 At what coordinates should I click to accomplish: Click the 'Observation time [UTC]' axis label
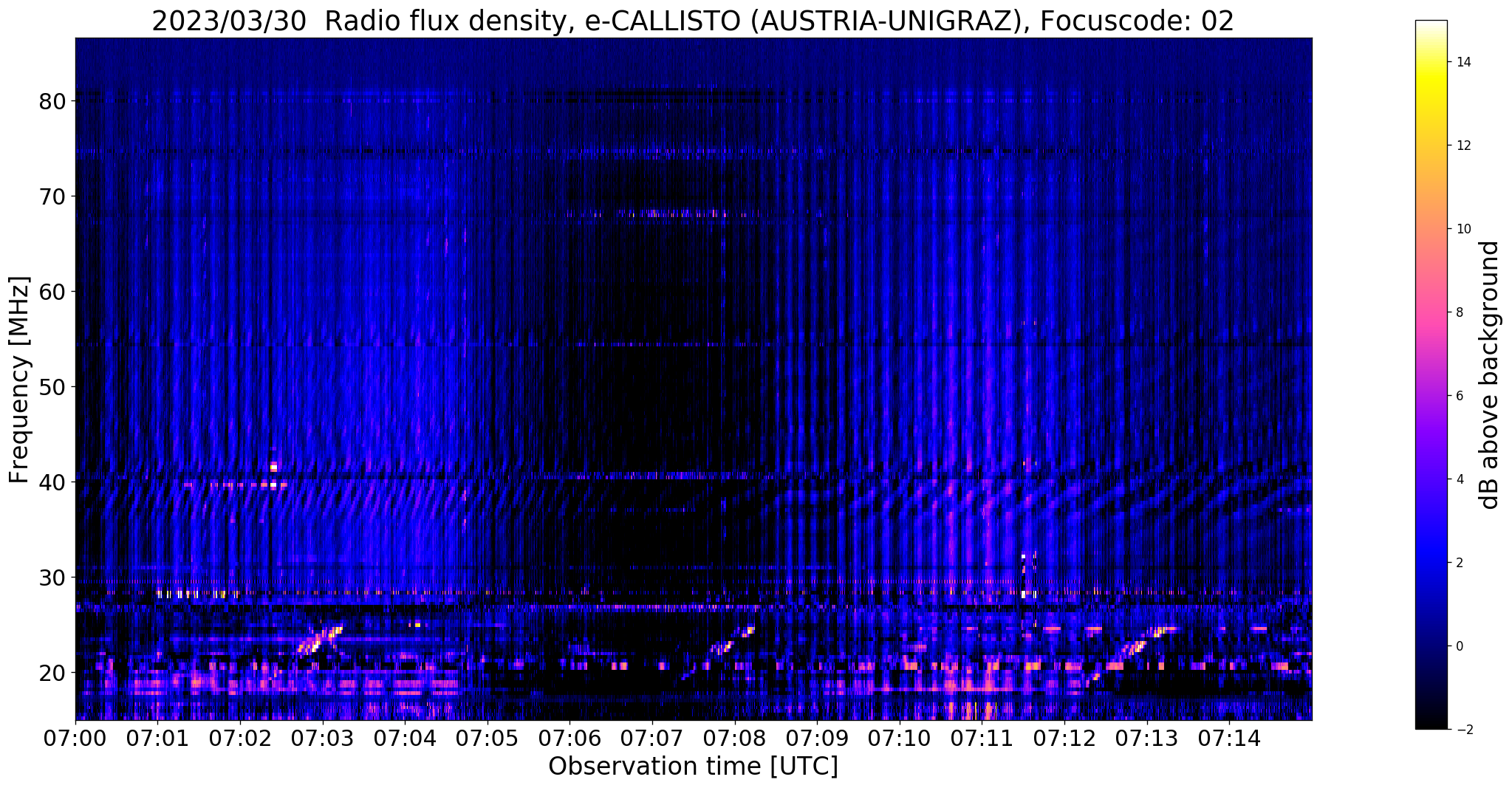[693, 767]
